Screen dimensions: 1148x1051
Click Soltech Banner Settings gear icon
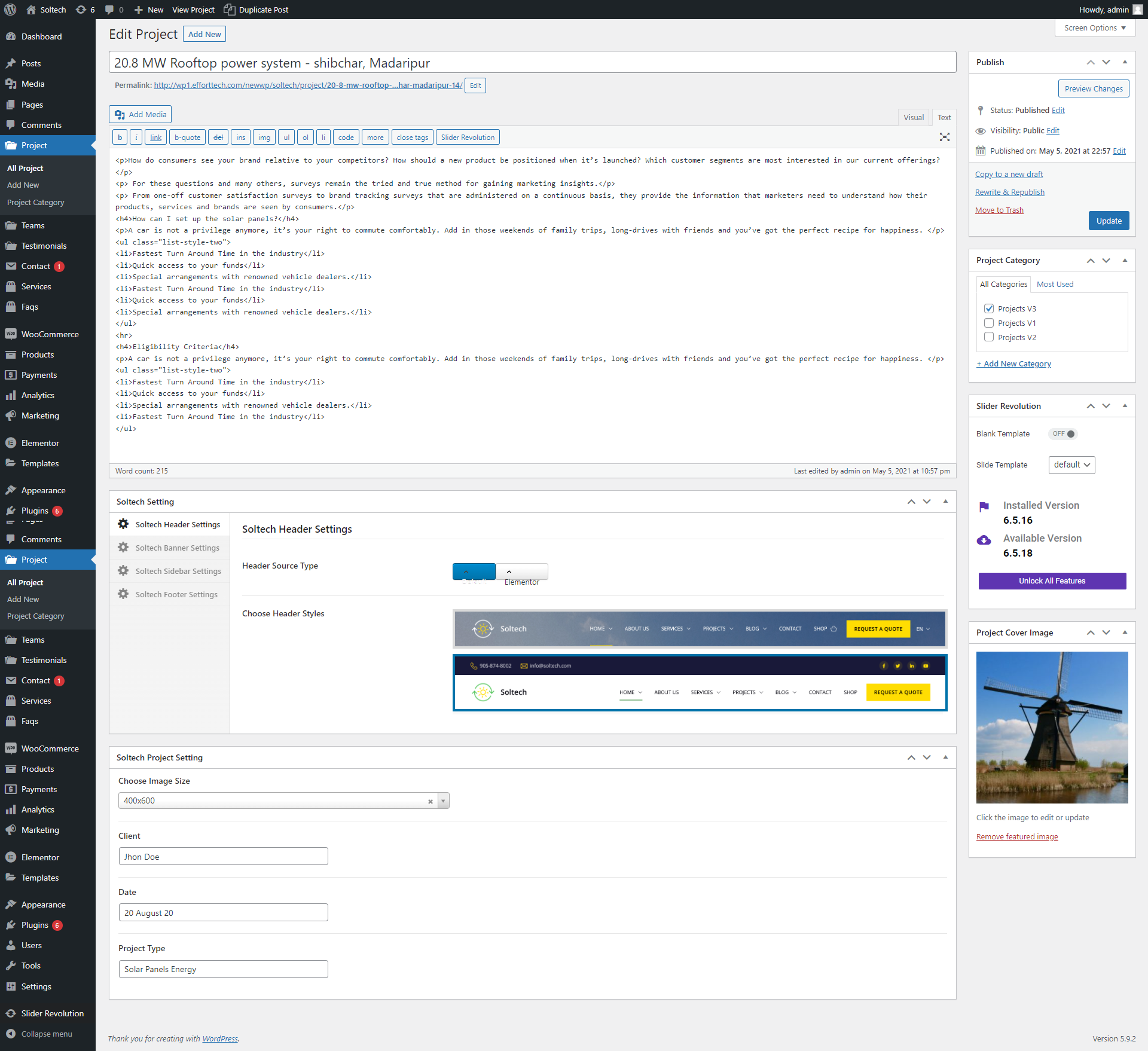point(123,548)
